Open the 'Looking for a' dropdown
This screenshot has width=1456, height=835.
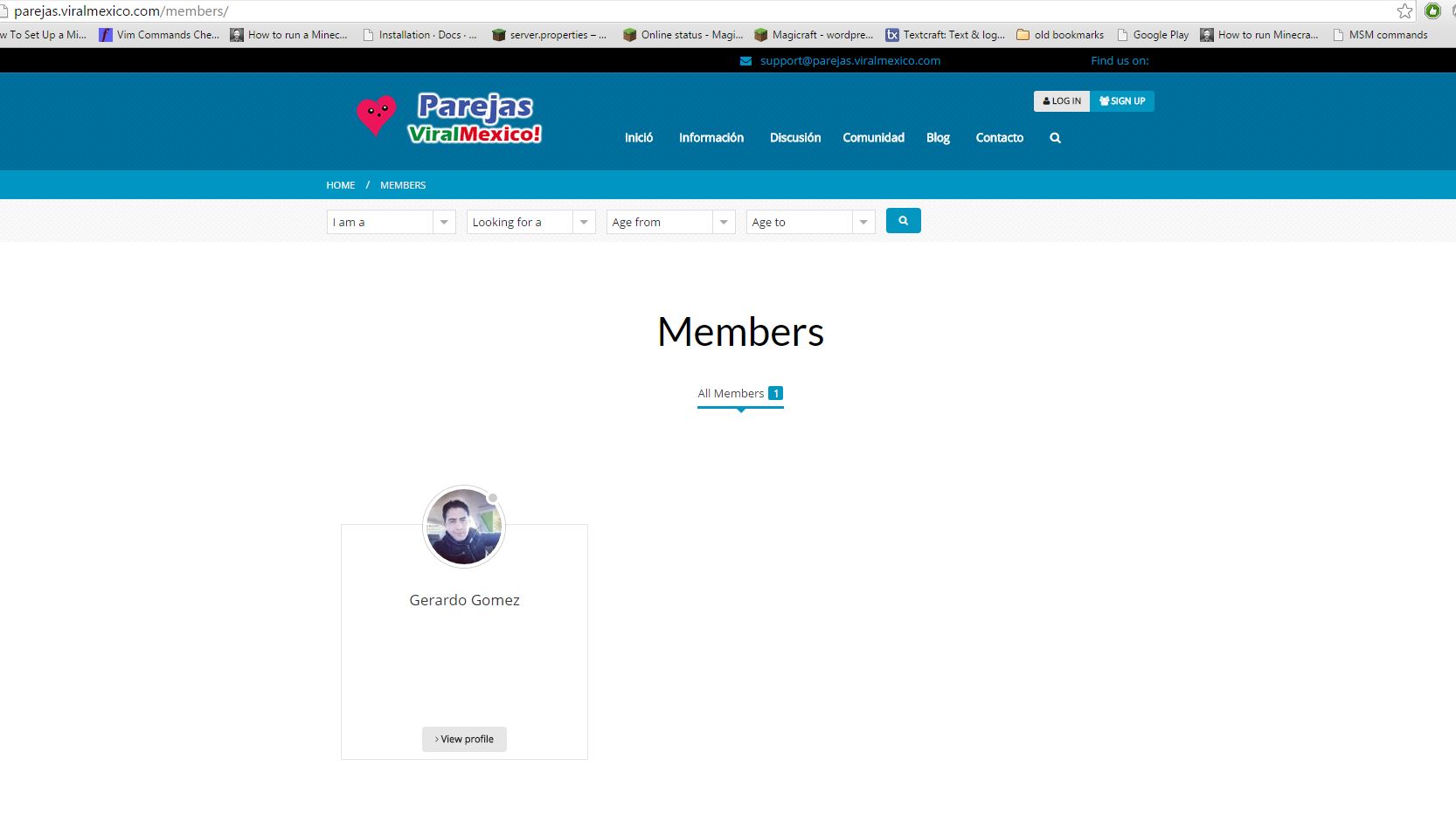pos(531,222)
